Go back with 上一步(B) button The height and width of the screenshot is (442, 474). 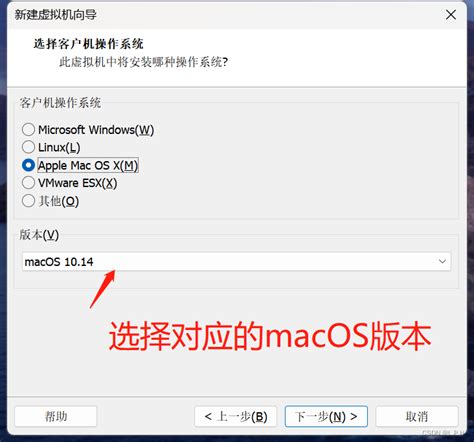236,416
